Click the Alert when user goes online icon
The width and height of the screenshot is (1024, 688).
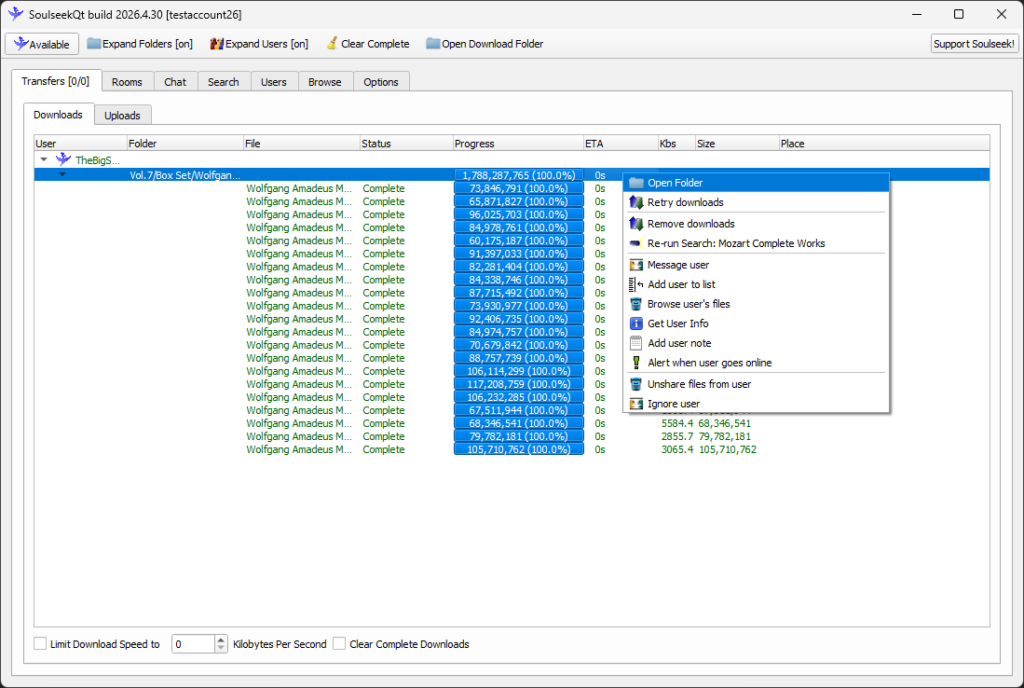[x=636, y=363]
